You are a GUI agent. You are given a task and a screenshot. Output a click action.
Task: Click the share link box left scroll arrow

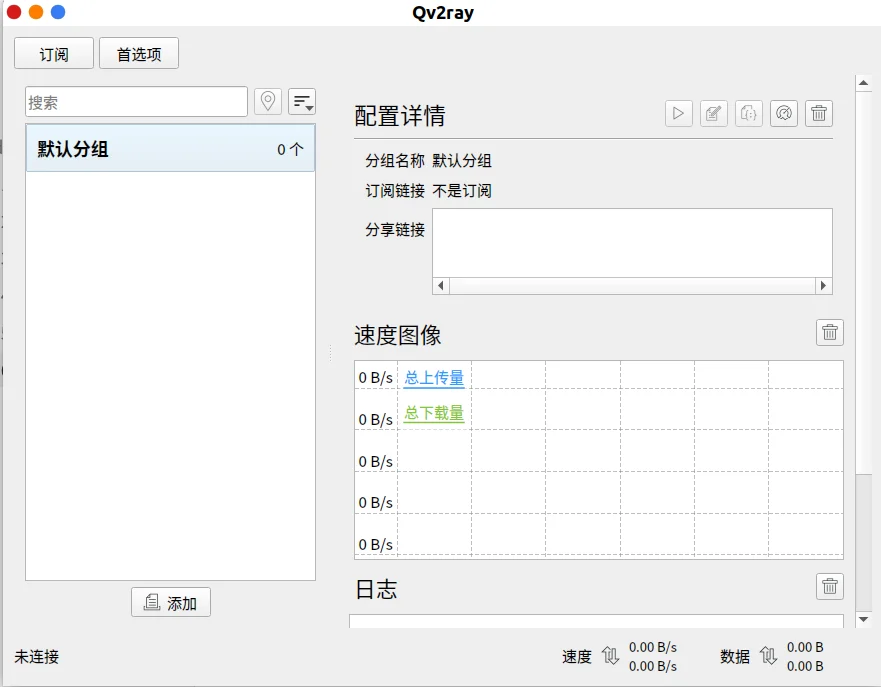[x=441, y=285]
